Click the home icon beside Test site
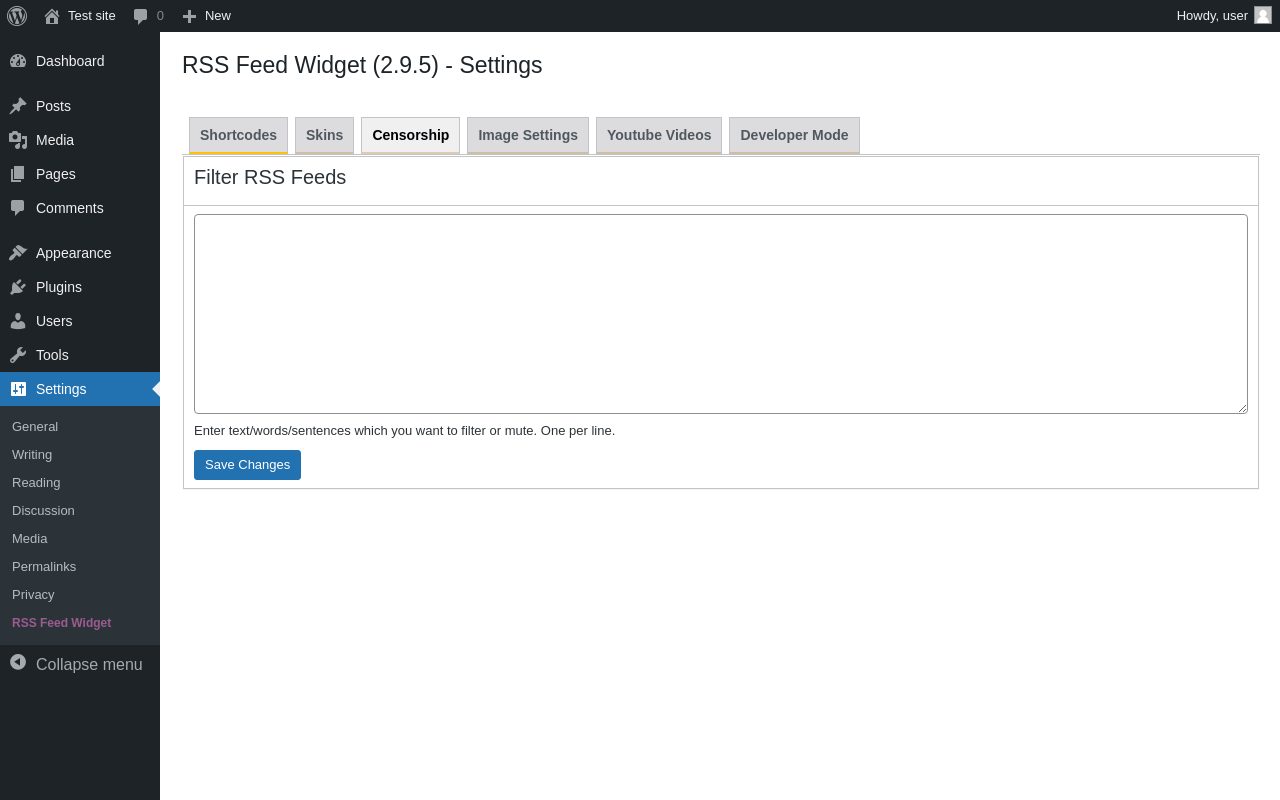Viewport: 1280px width, 800px height. pos(52,16)
